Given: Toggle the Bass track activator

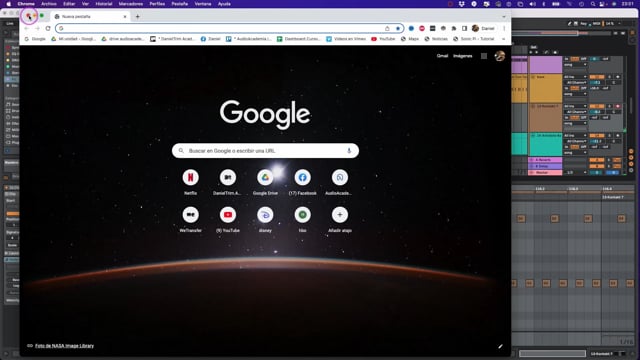Looking at the screenshot, I should 597,77.
